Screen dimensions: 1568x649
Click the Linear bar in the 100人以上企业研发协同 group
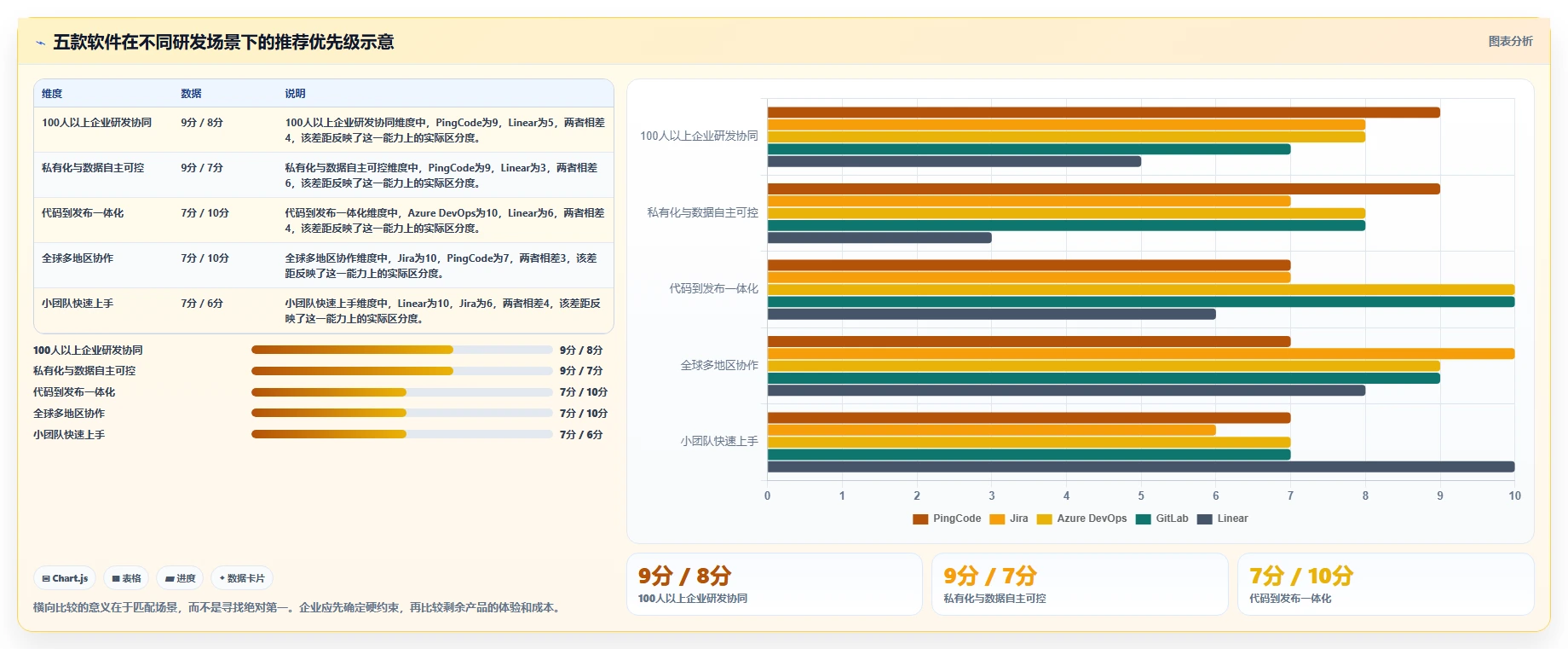954,161
